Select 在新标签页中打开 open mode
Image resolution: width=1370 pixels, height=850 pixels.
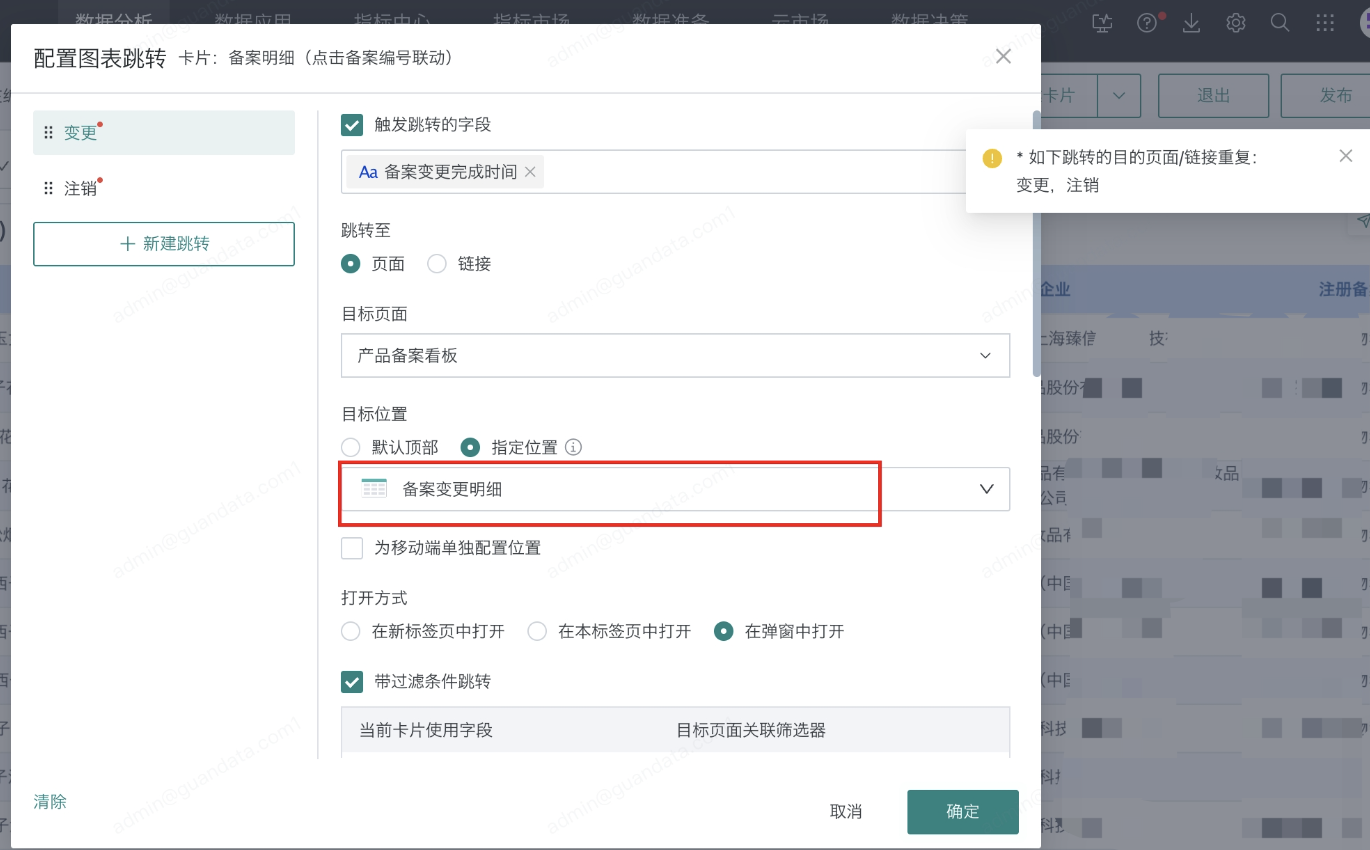[x=351, y=631]
